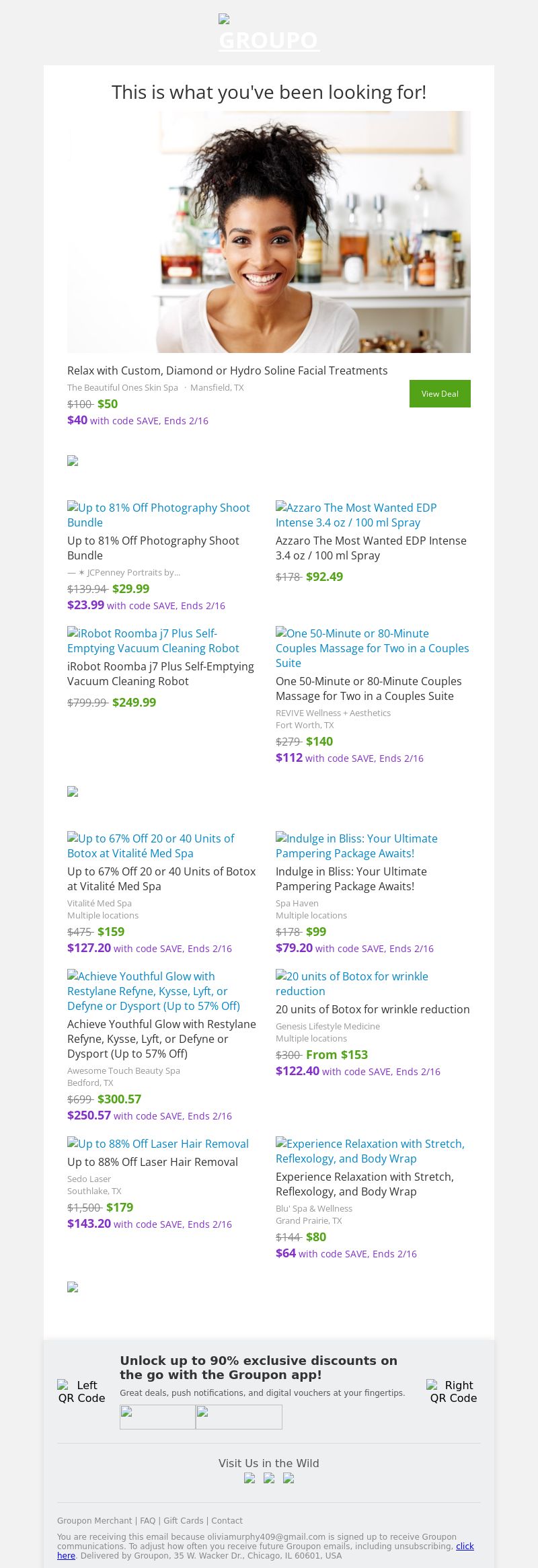
Task: Open the Gift Cards footer link
Action: coord(183,1520)
